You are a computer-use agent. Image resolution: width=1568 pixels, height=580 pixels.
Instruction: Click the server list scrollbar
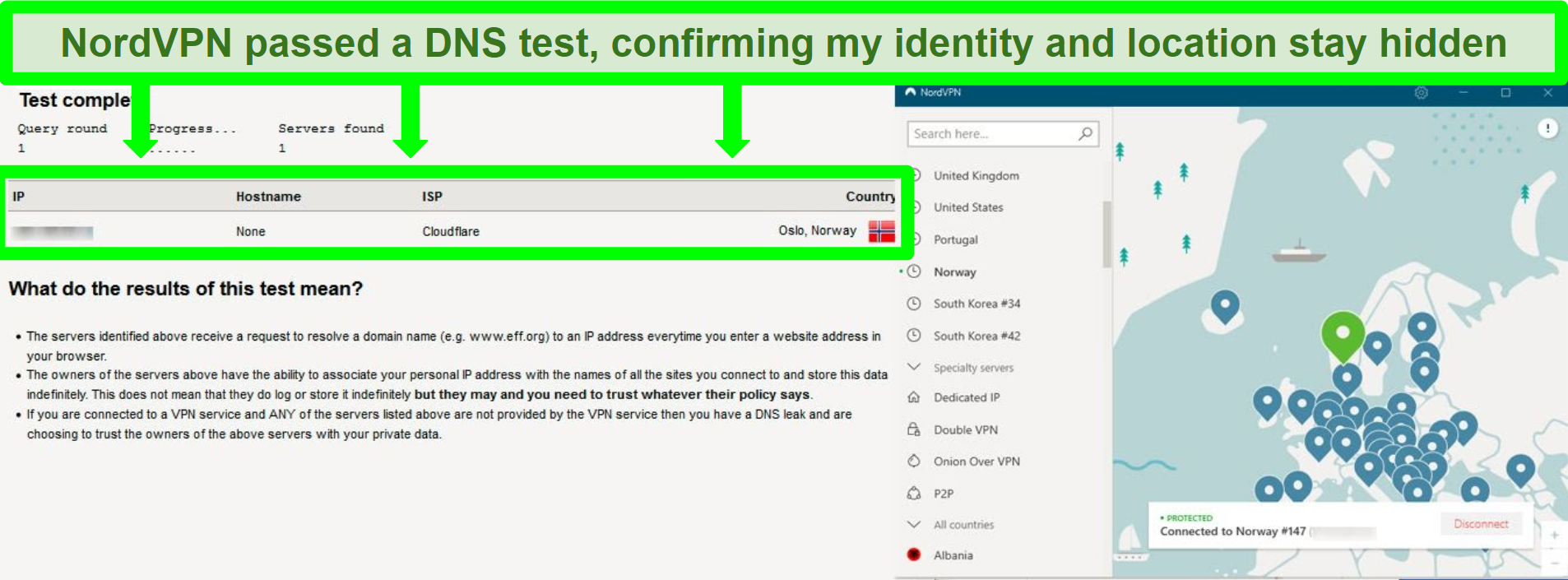pyautogui.click(x=1106, y=234)
